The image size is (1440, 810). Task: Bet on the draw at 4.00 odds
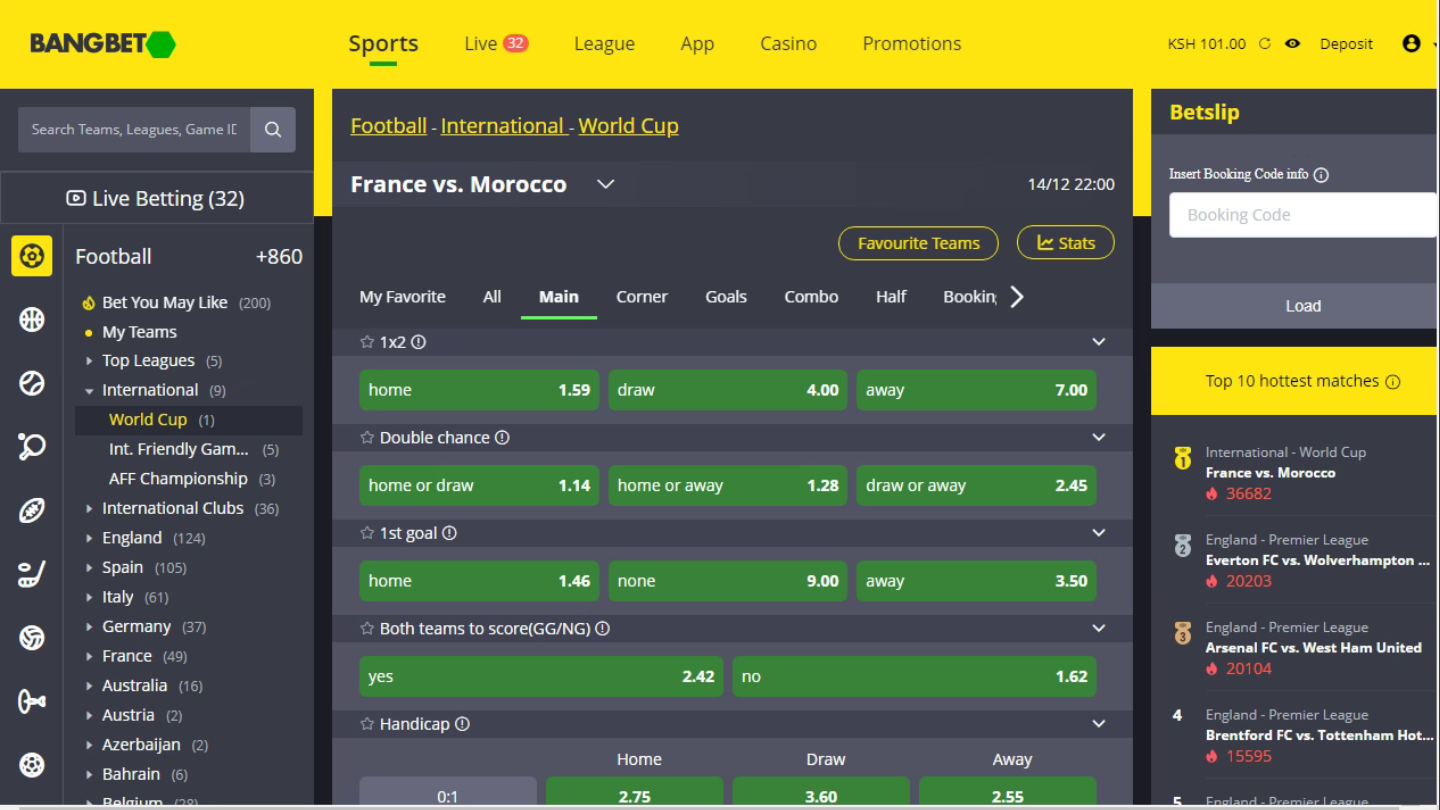[x=727, y=390]
